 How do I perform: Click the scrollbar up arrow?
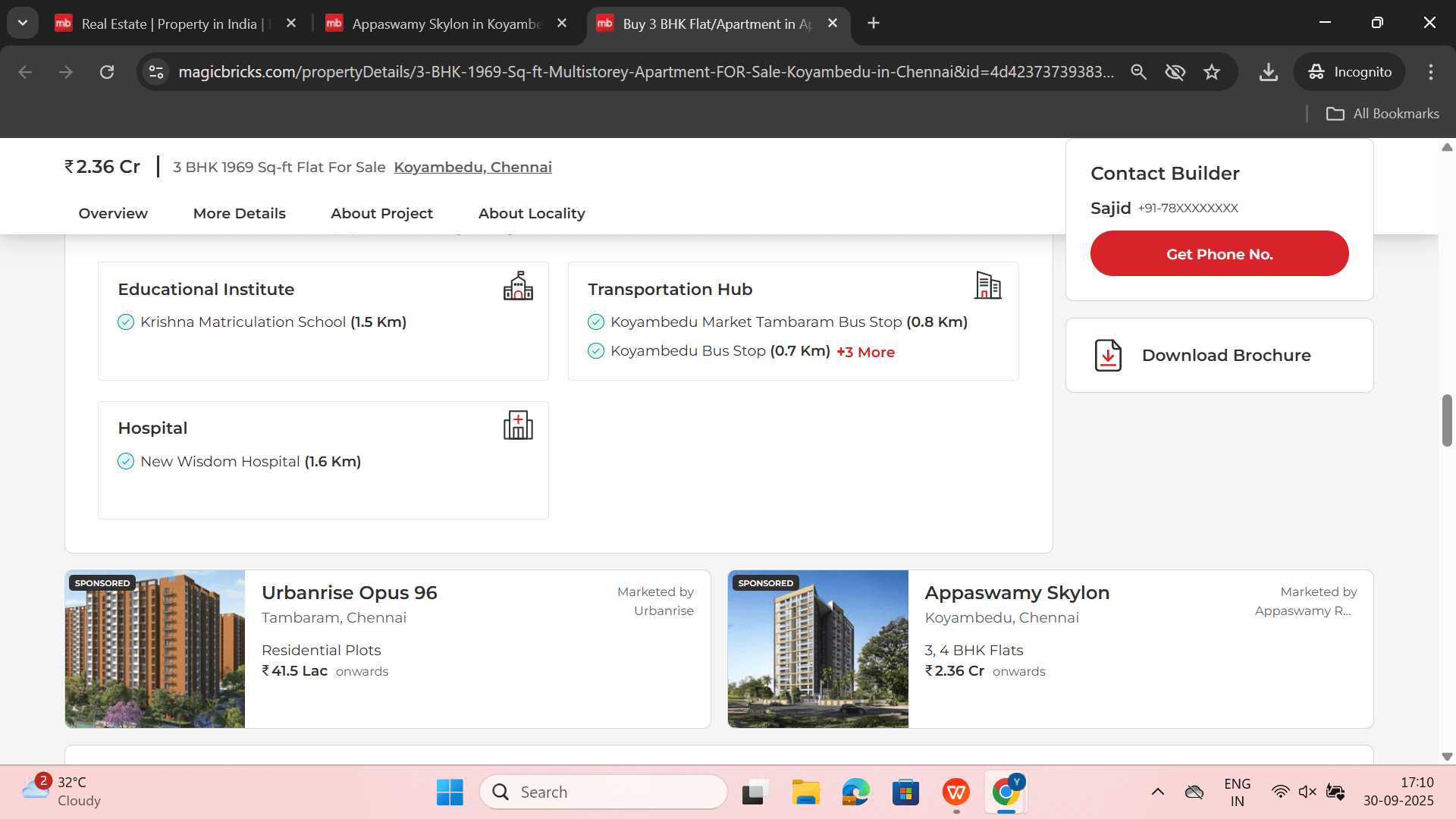pyautogui.click(x=1447, y=147)
